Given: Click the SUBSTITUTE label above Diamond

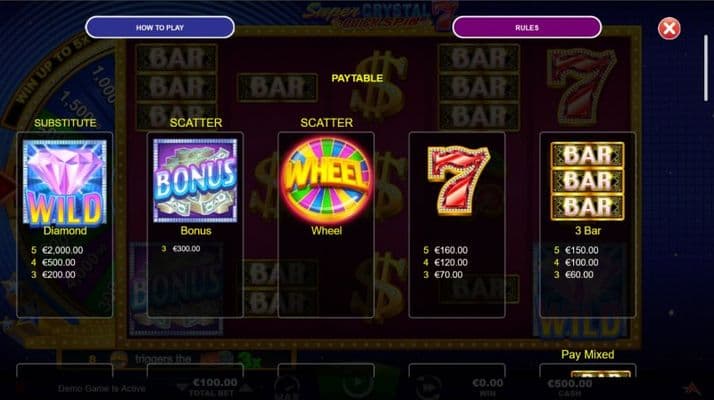Looking at the screenshot, I should (65, 123).
